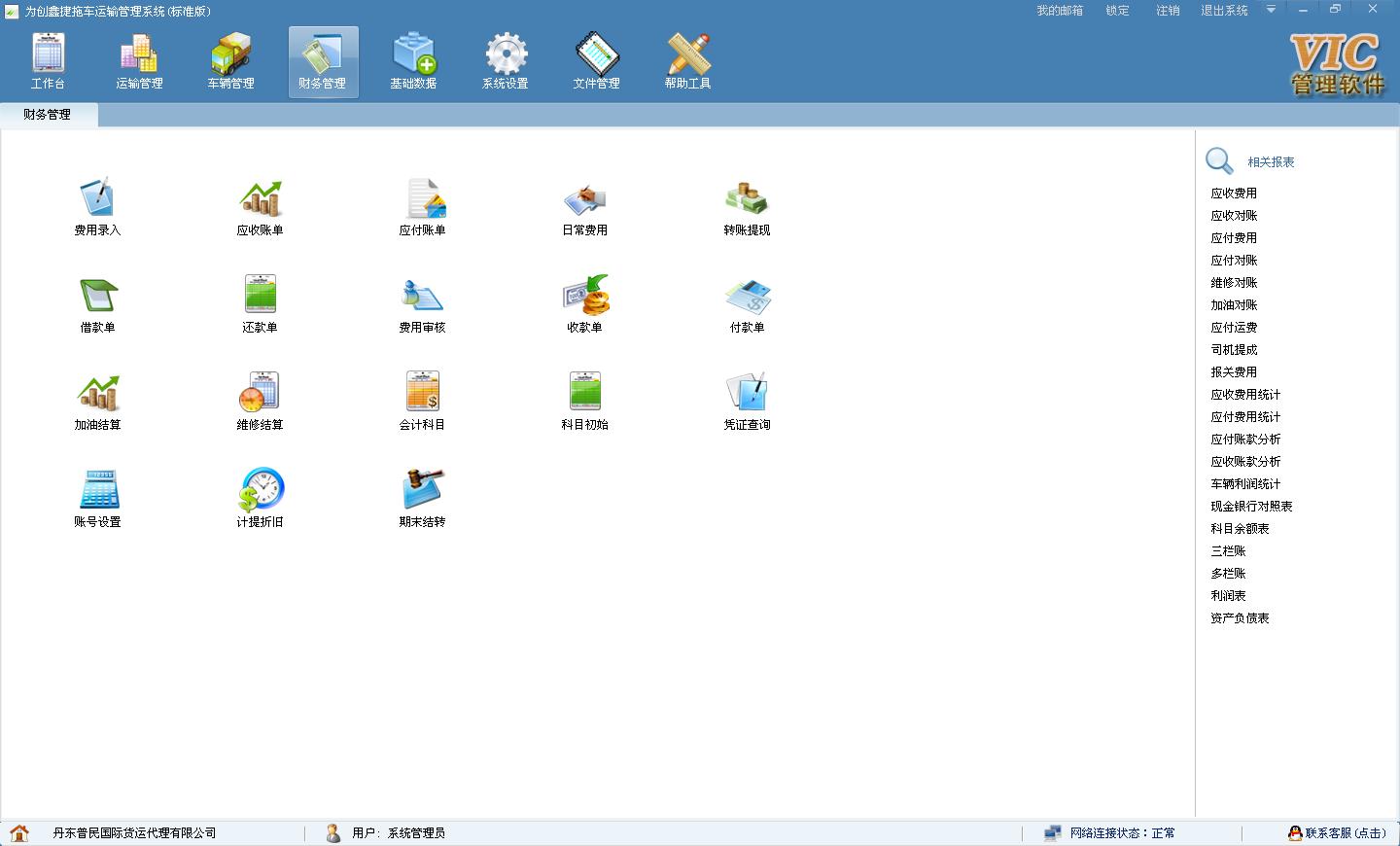Open 系统设置 system settings gear
This screenshot has height=846, width=1400.
(506, 61)
